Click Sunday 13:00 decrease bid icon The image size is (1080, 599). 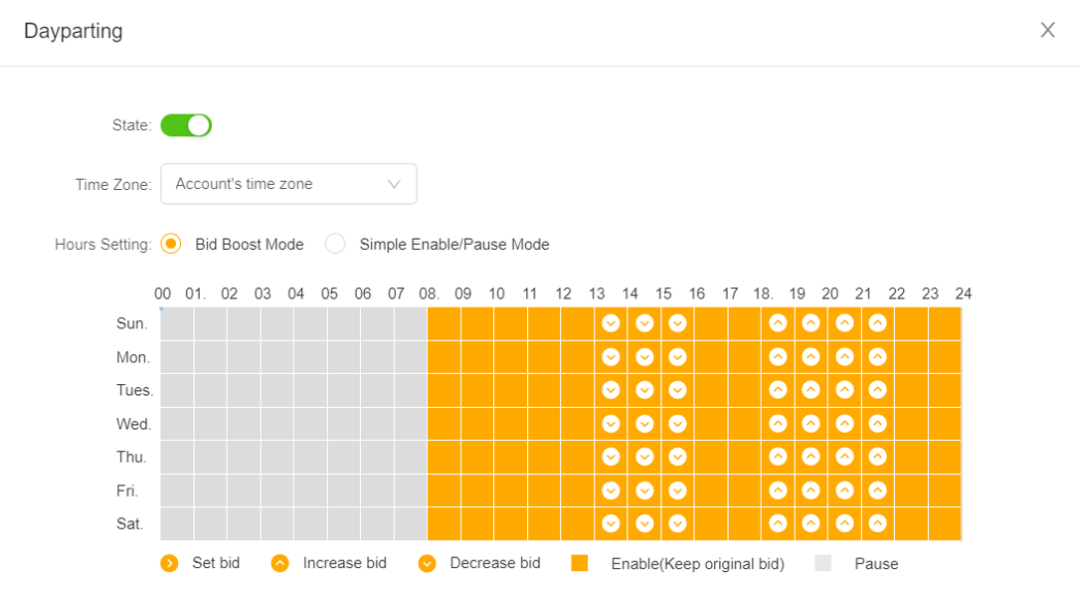pyautogui.click(x=611, y=324)
